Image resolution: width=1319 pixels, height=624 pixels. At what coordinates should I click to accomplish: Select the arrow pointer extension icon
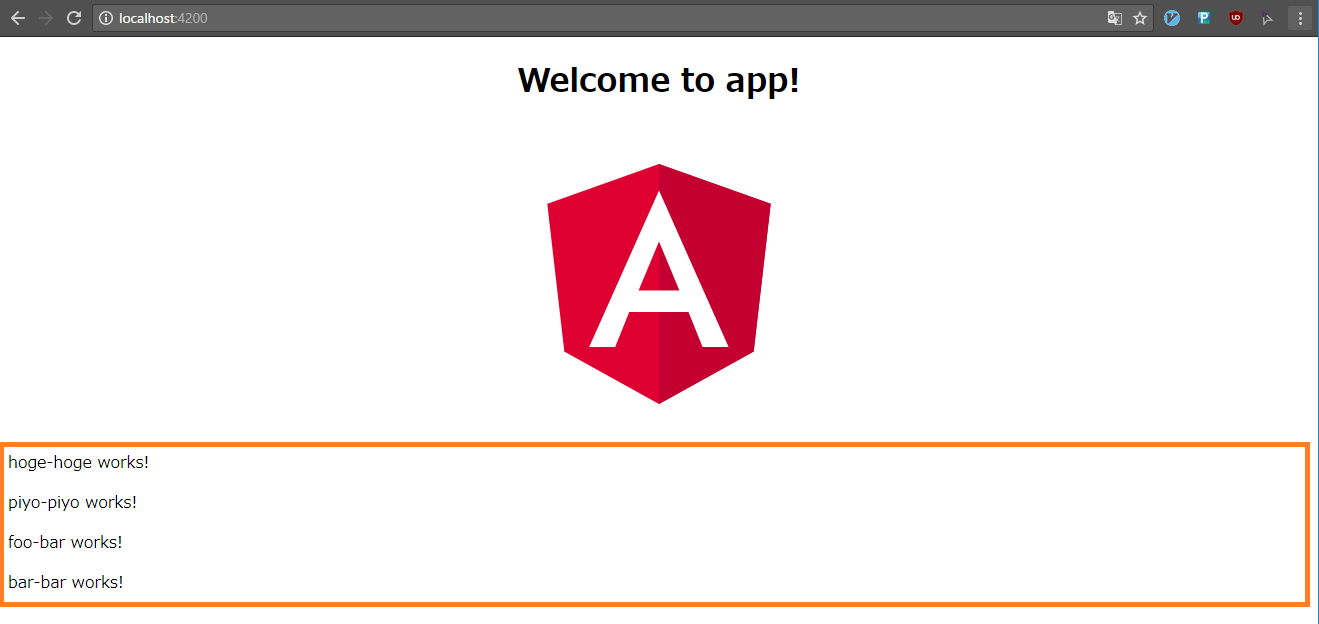pyautogui.click(x=1268, y=18)
